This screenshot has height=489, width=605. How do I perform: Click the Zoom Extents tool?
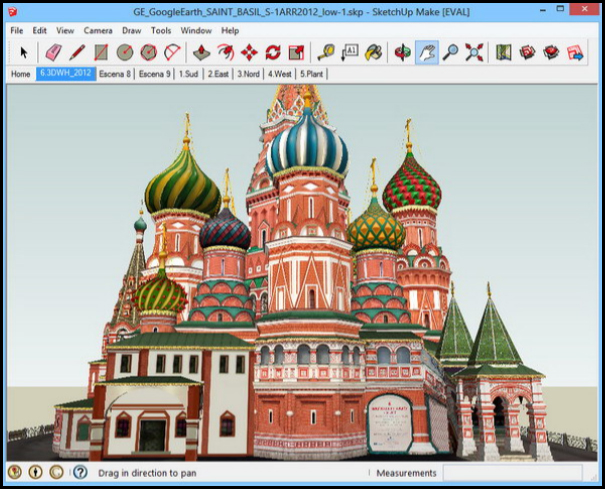[x=474, y=52]
